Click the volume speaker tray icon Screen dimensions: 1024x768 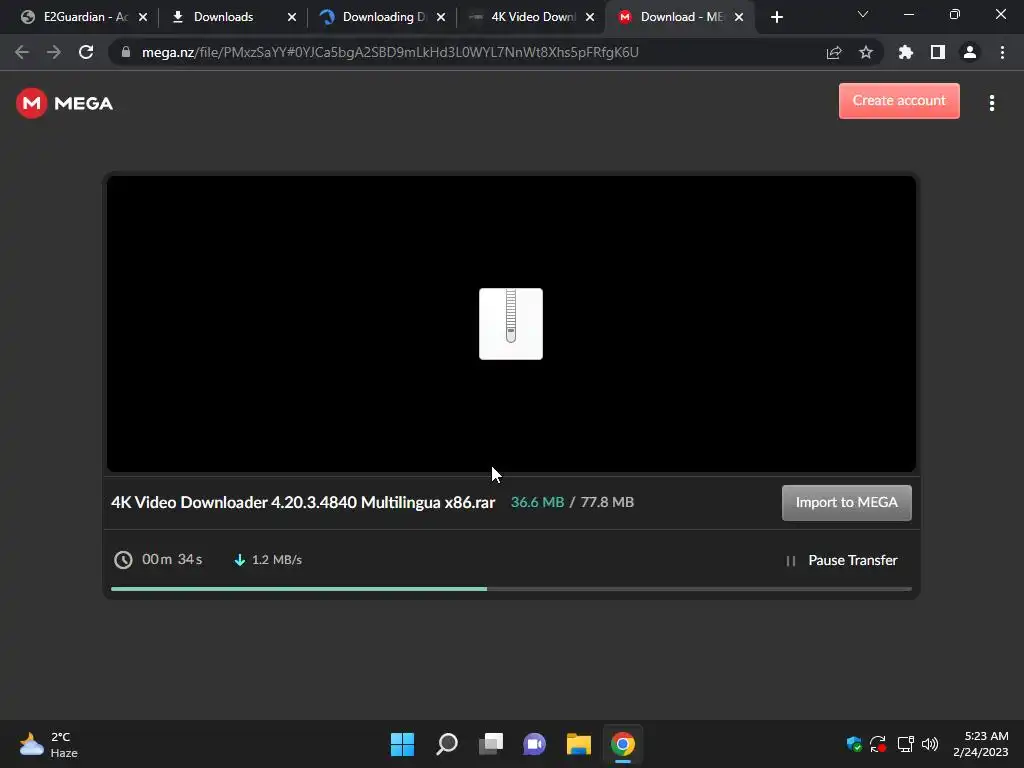929,744
